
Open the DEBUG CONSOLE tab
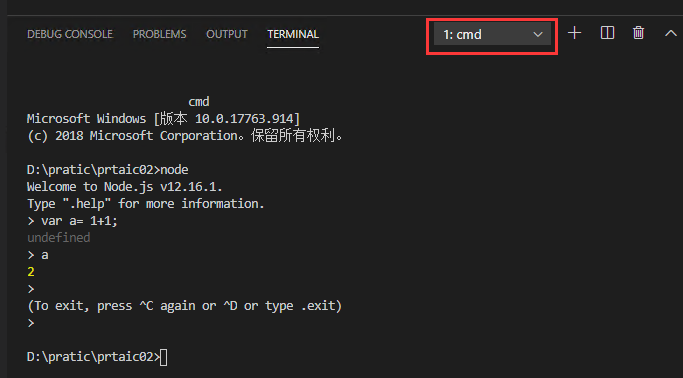click(x=70, y=34)
